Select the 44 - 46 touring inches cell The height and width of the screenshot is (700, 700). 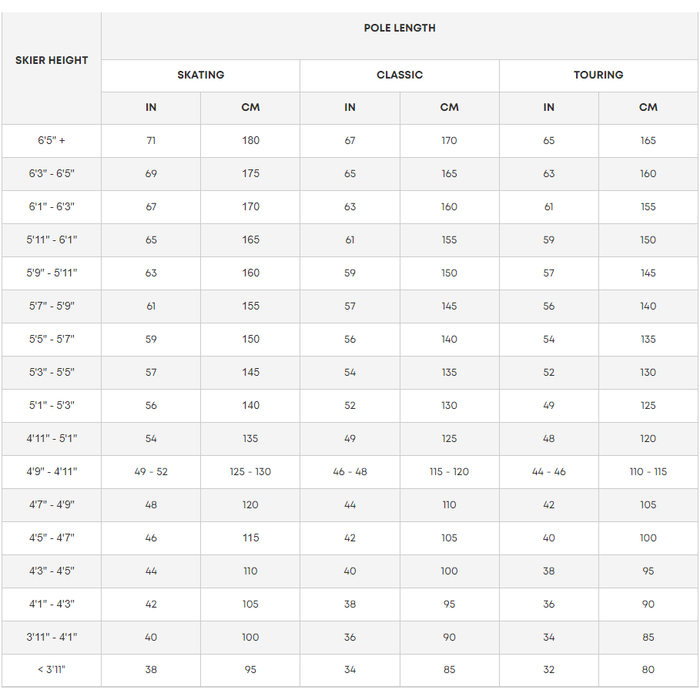point(549,472)
